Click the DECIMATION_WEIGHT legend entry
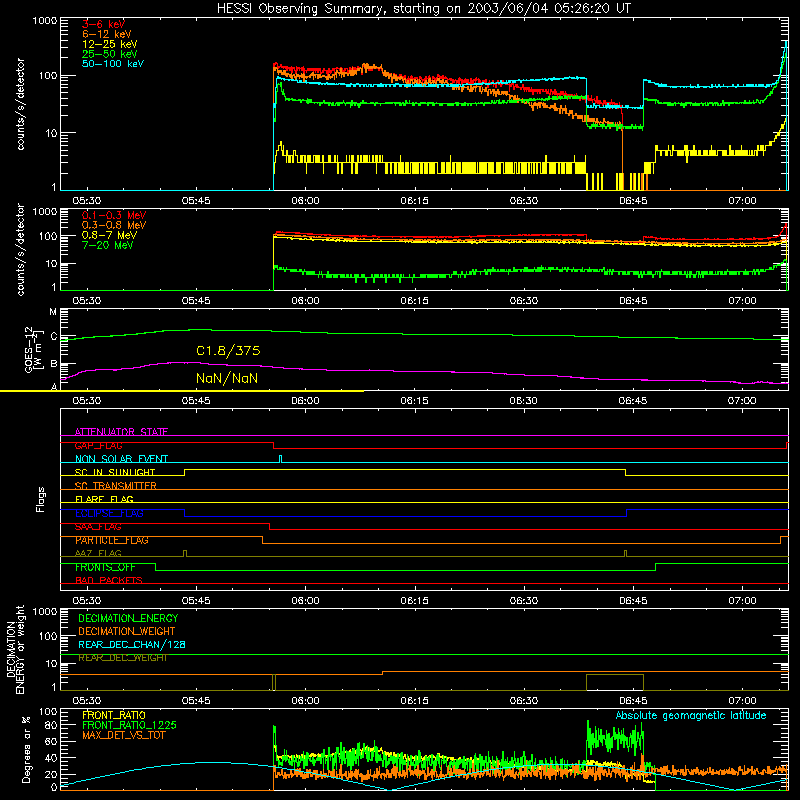Image resolution: width=800 pixels, height=800 pixels. 127,631
